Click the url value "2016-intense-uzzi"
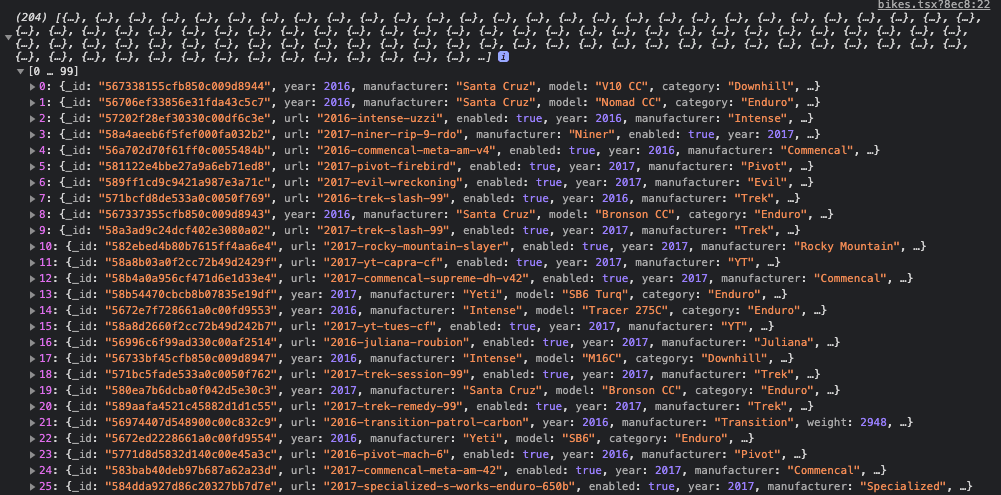The width and height of the screenshot is (1001, 495). (379, 118)
